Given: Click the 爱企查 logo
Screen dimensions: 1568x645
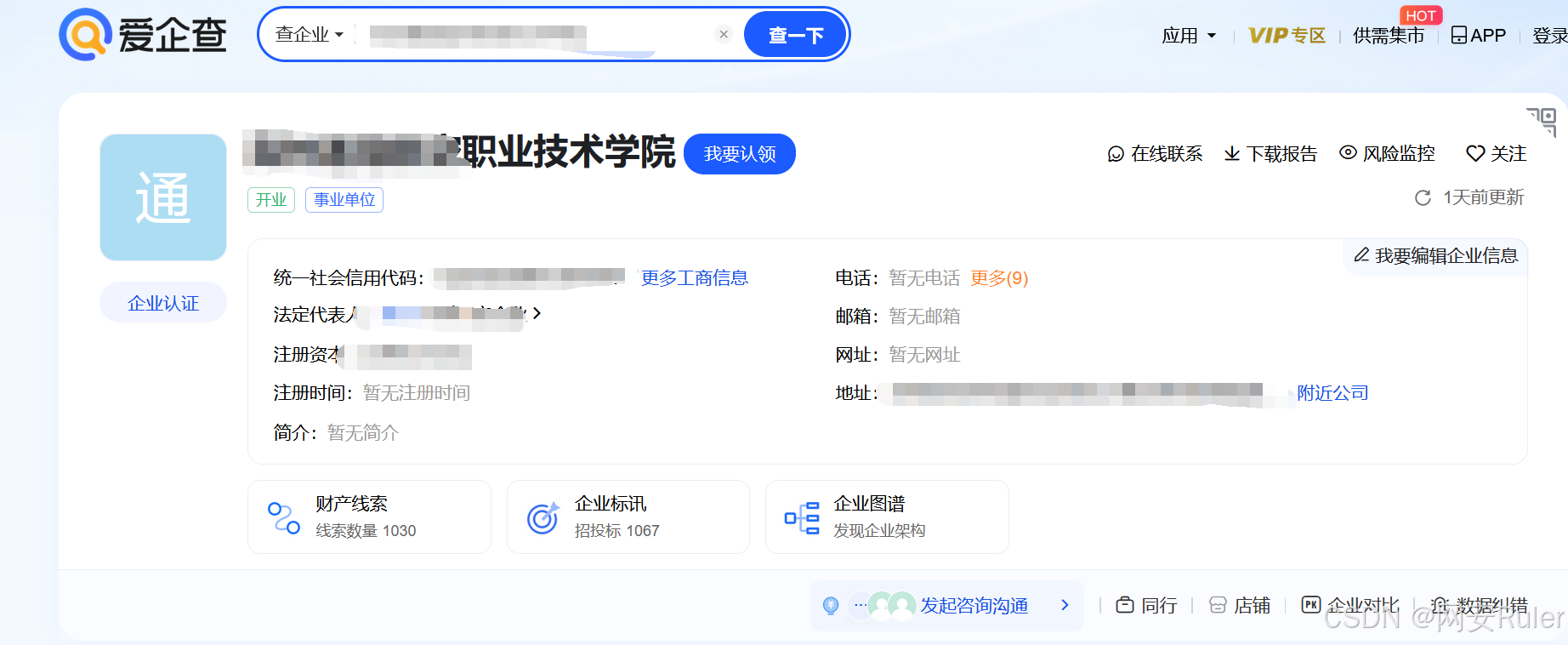Looking at the screenshot, I should pyautogui.click(x=143, y=35).
